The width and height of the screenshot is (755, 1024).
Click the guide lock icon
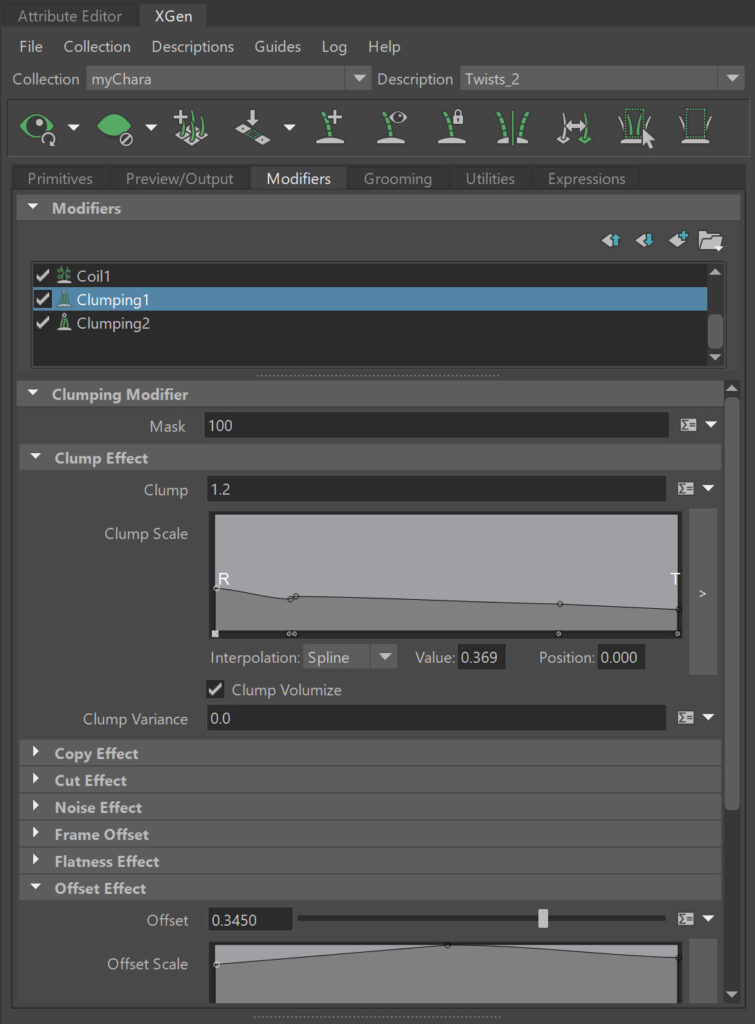452,127
